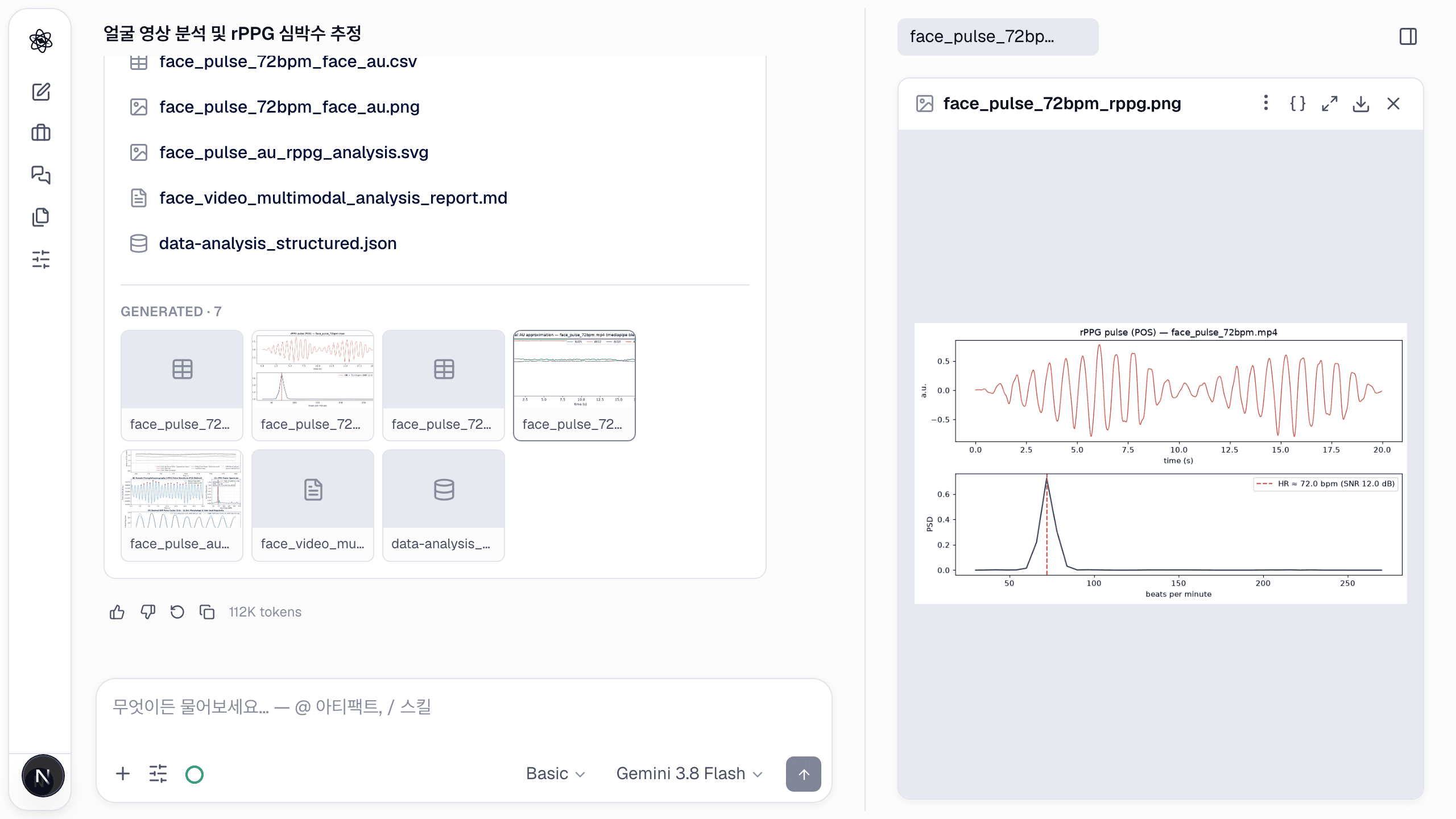Open the three-dot more options menu
The width and height of the screenshot is (1456, 819).
[x=1265, y=103]
